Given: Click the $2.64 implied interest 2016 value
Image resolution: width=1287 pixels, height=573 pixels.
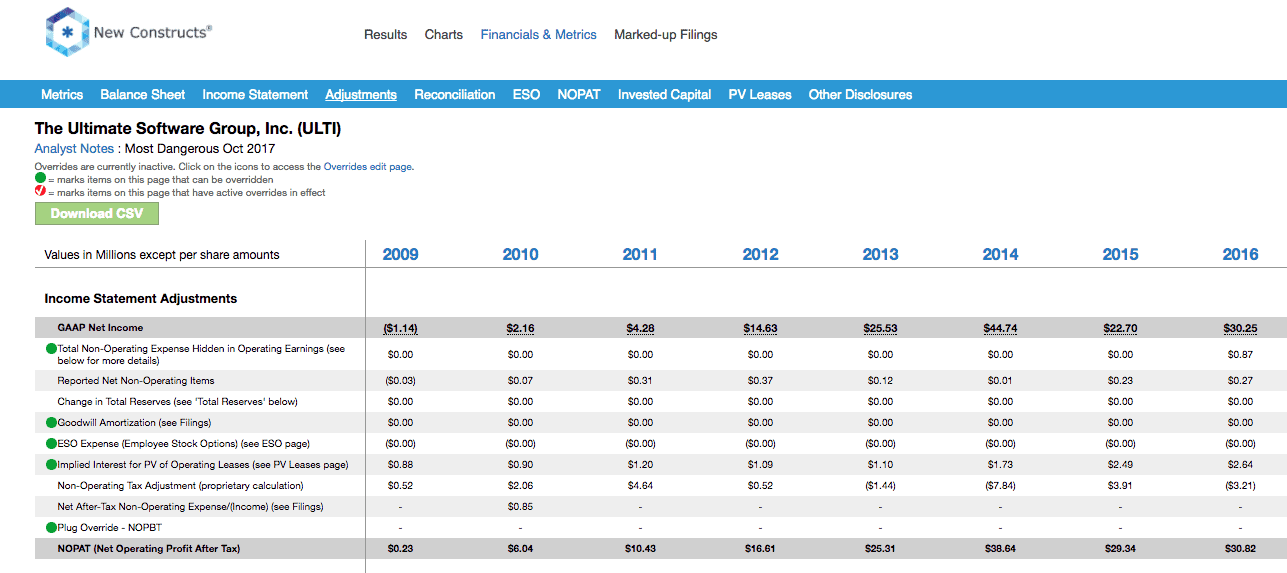Looking at the screenshot, I should 1240,464.
